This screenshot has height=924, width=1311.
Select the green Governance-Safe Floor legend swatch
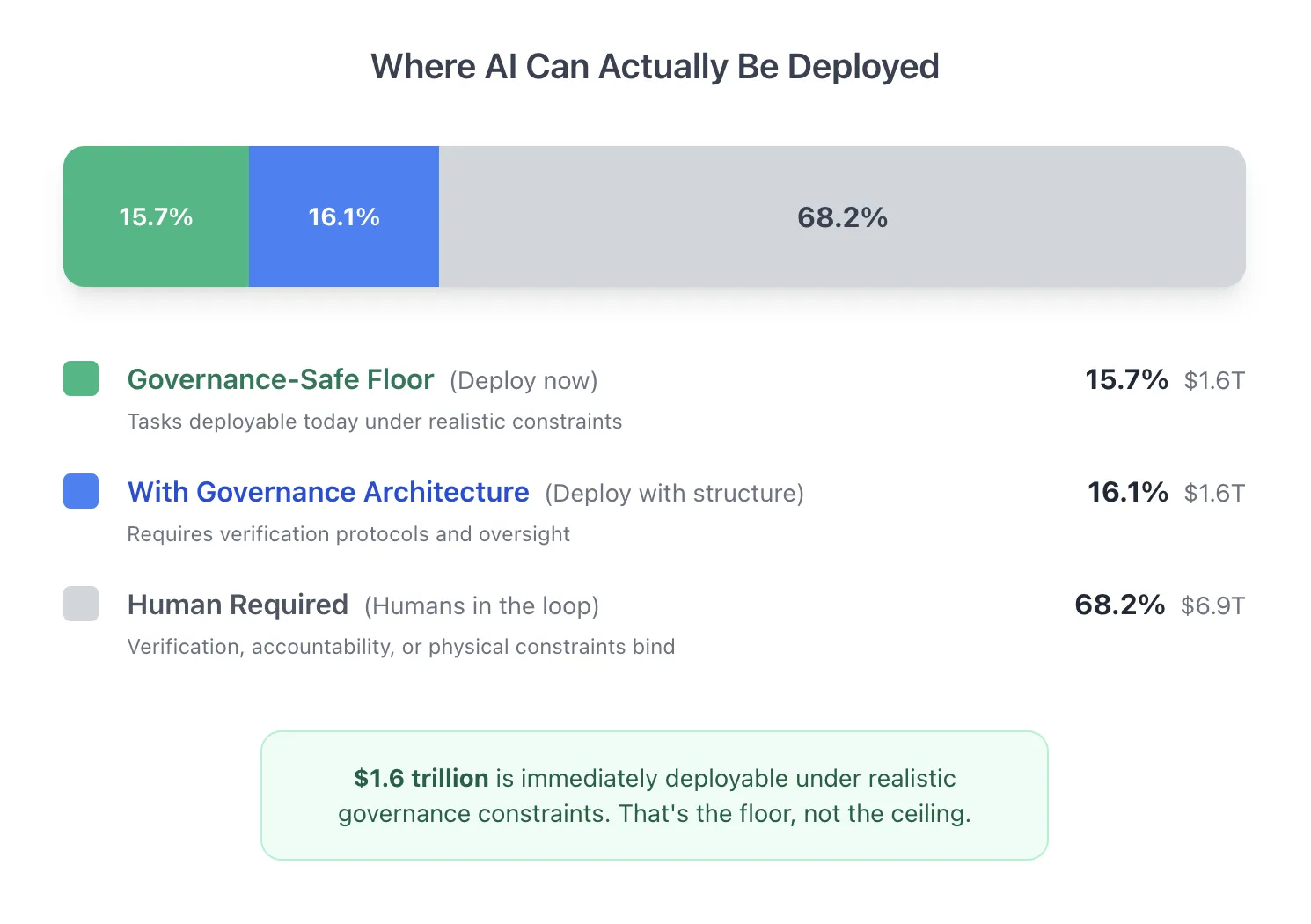pyautogui.click(x=80, y=378)
